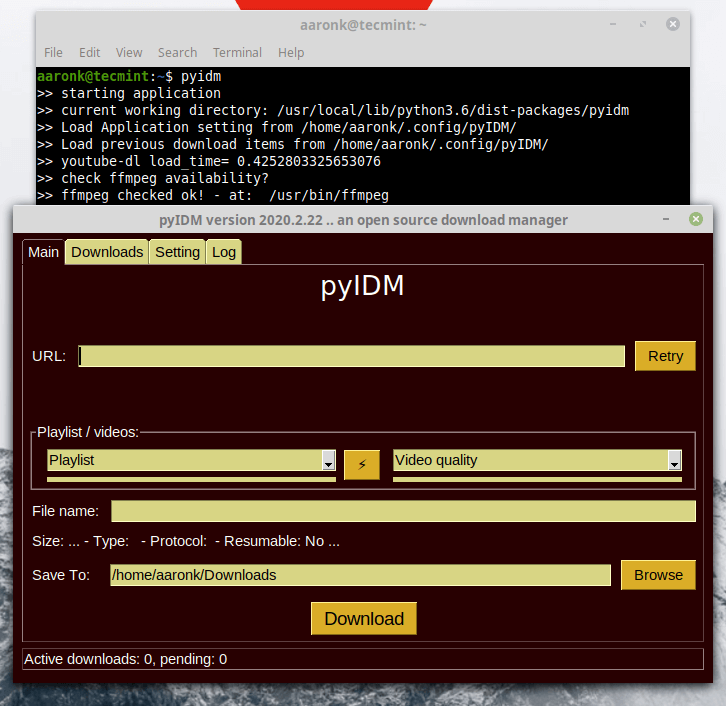
Task: Click the Browse button for save folder
Action: (658, 575)
